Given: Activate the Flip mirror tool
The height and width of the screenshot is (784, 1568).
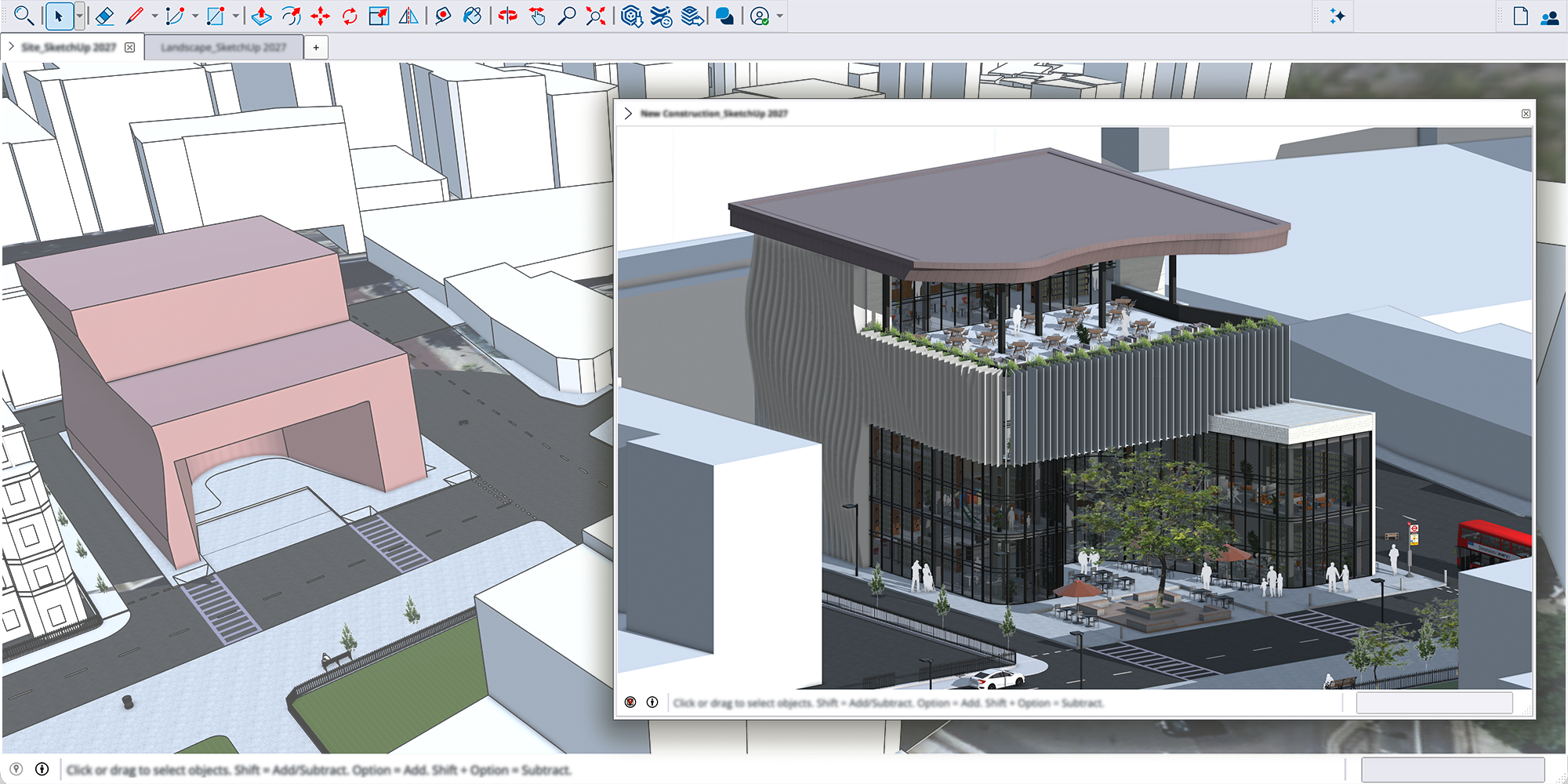Looking at the screenshot, I should pyautogui.click(x=408, y=16).
